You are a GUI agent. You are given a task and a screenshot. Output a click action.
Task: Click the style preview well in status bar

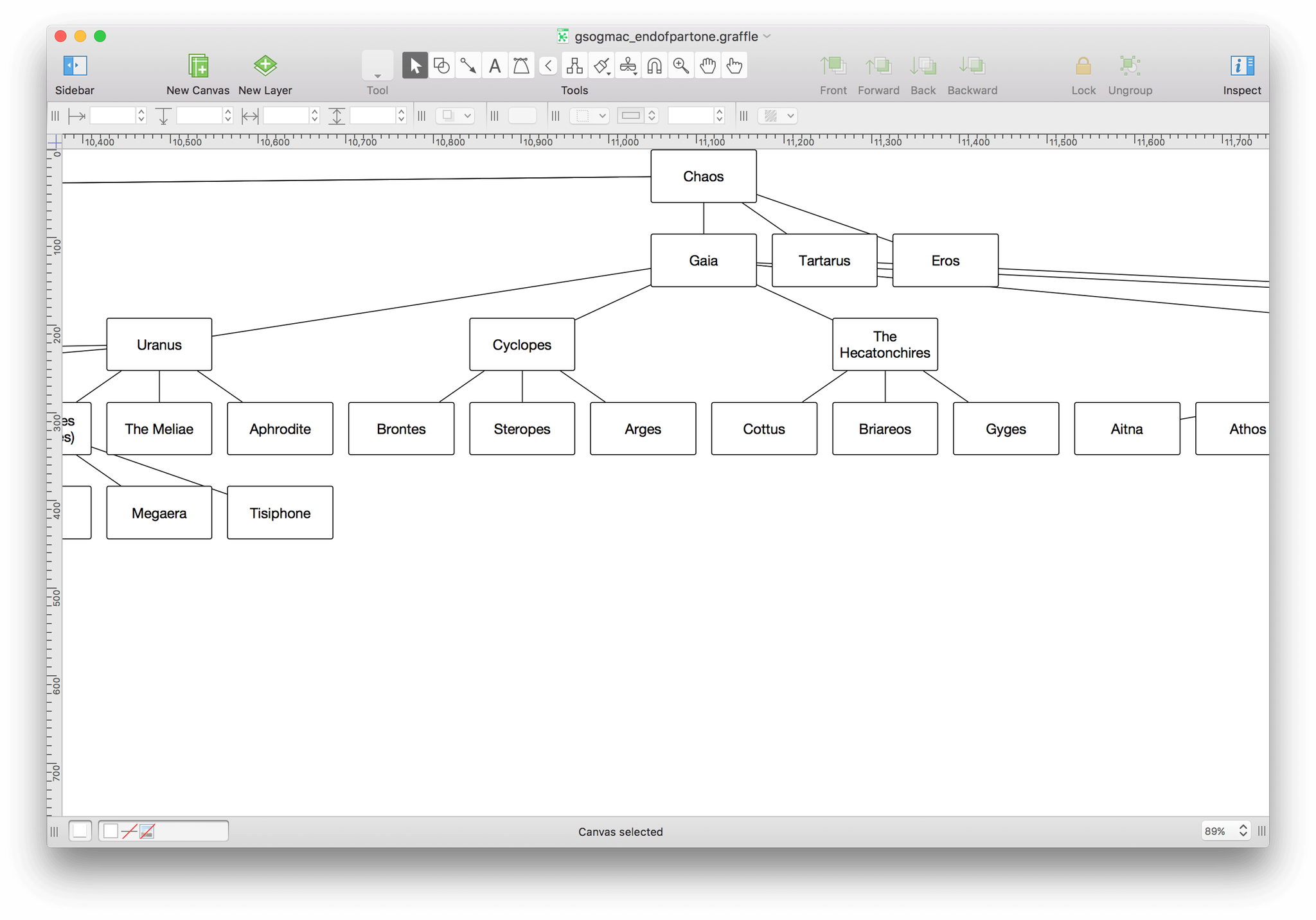coord(164,831)
